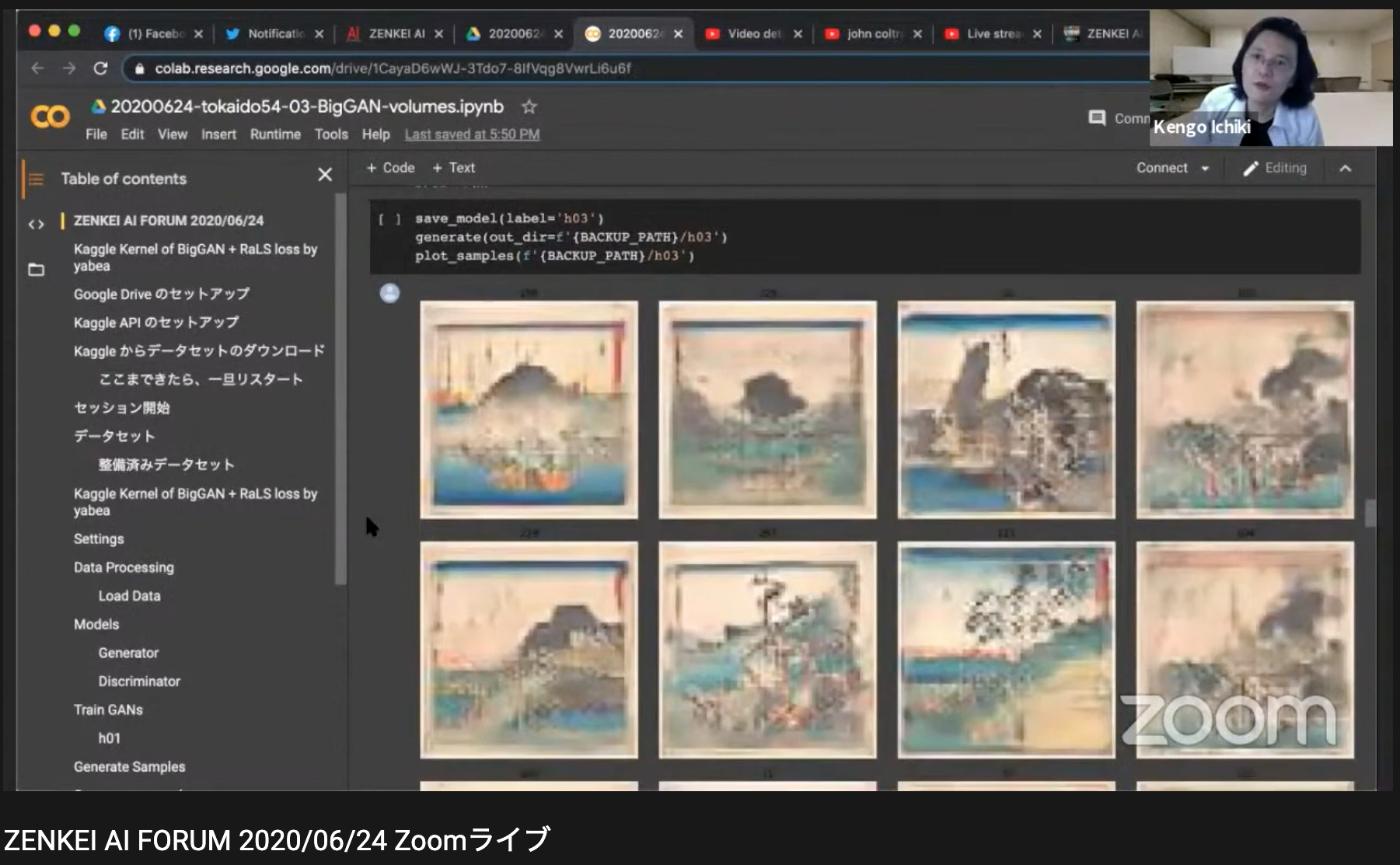Go to データセット section
The image size is (1400, 865).
[114, 436]
